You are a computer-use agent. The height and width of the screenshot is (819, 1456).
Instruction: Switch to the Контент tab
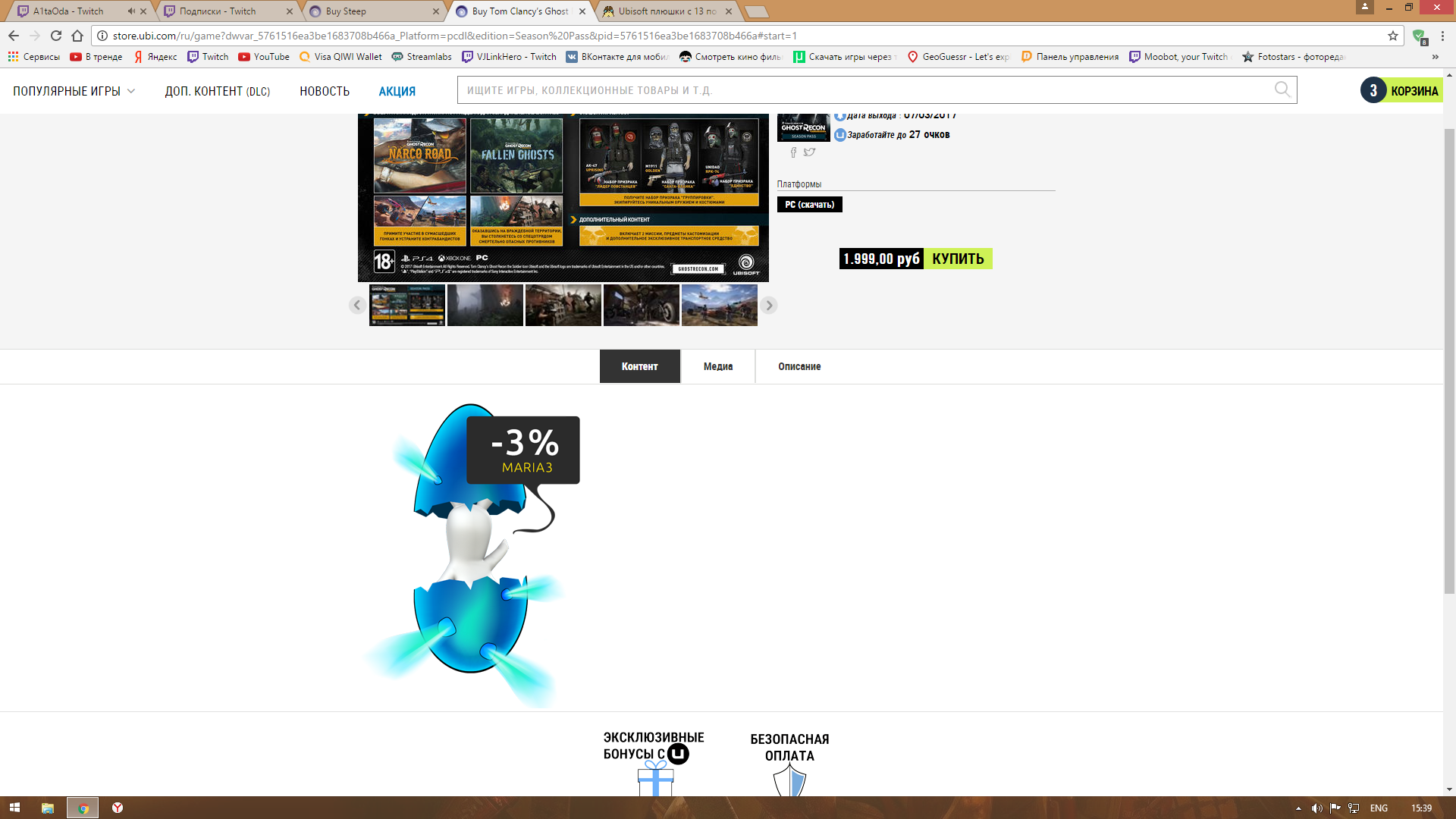(x=640, y=366)
